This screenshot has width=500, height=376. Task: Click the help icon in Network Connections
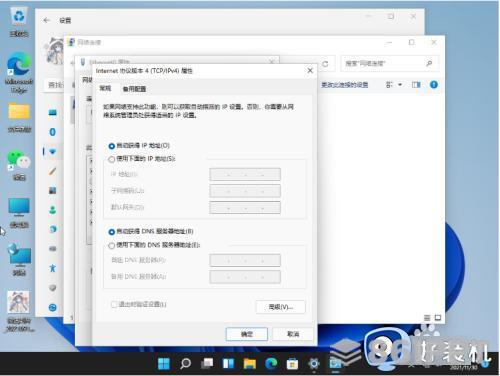pyautogui.click(x=434, y=85)
